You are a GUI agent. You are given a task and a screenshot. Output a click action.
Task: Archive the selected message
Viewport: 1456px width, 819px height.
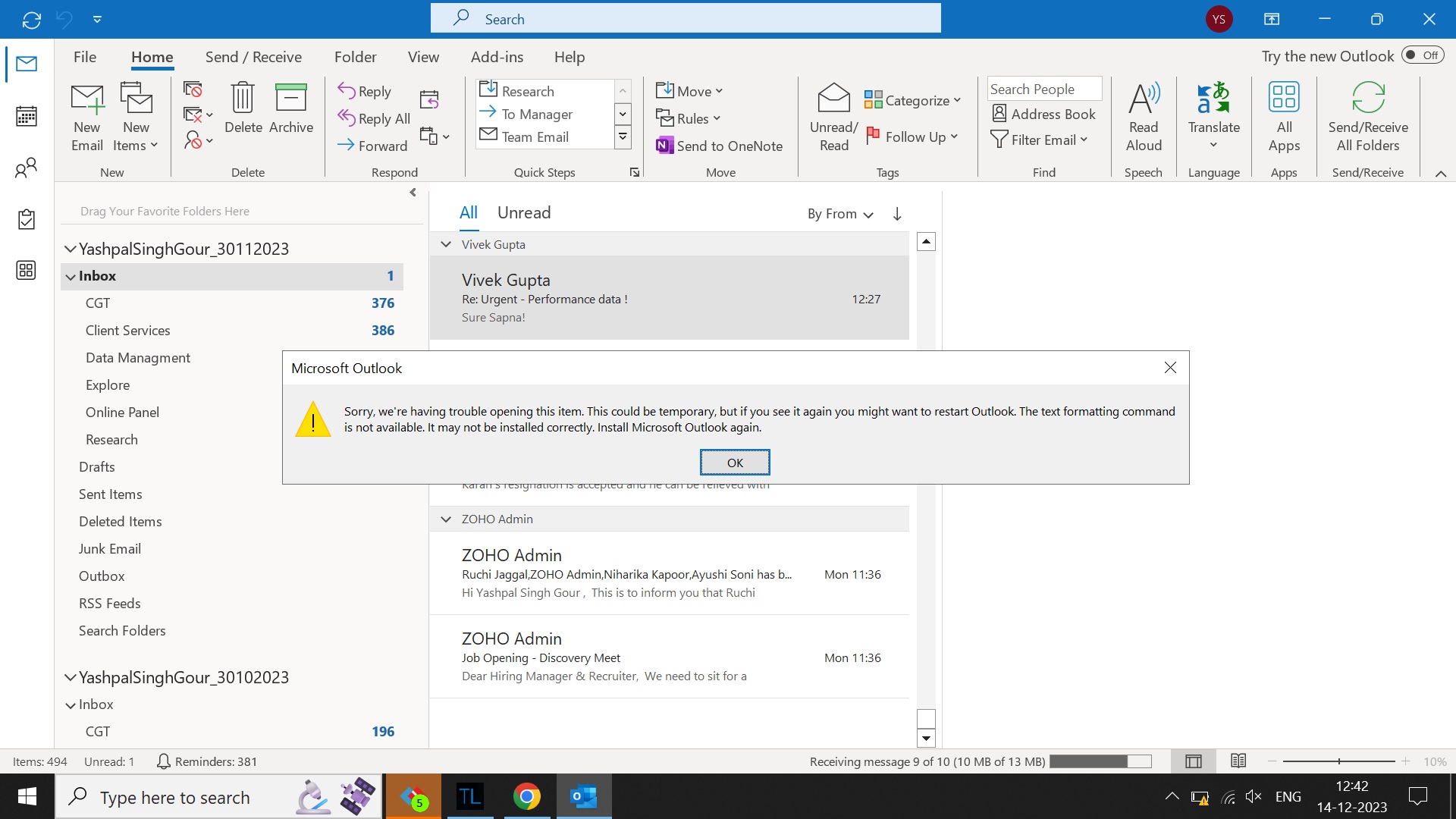(x=291, y=108)
